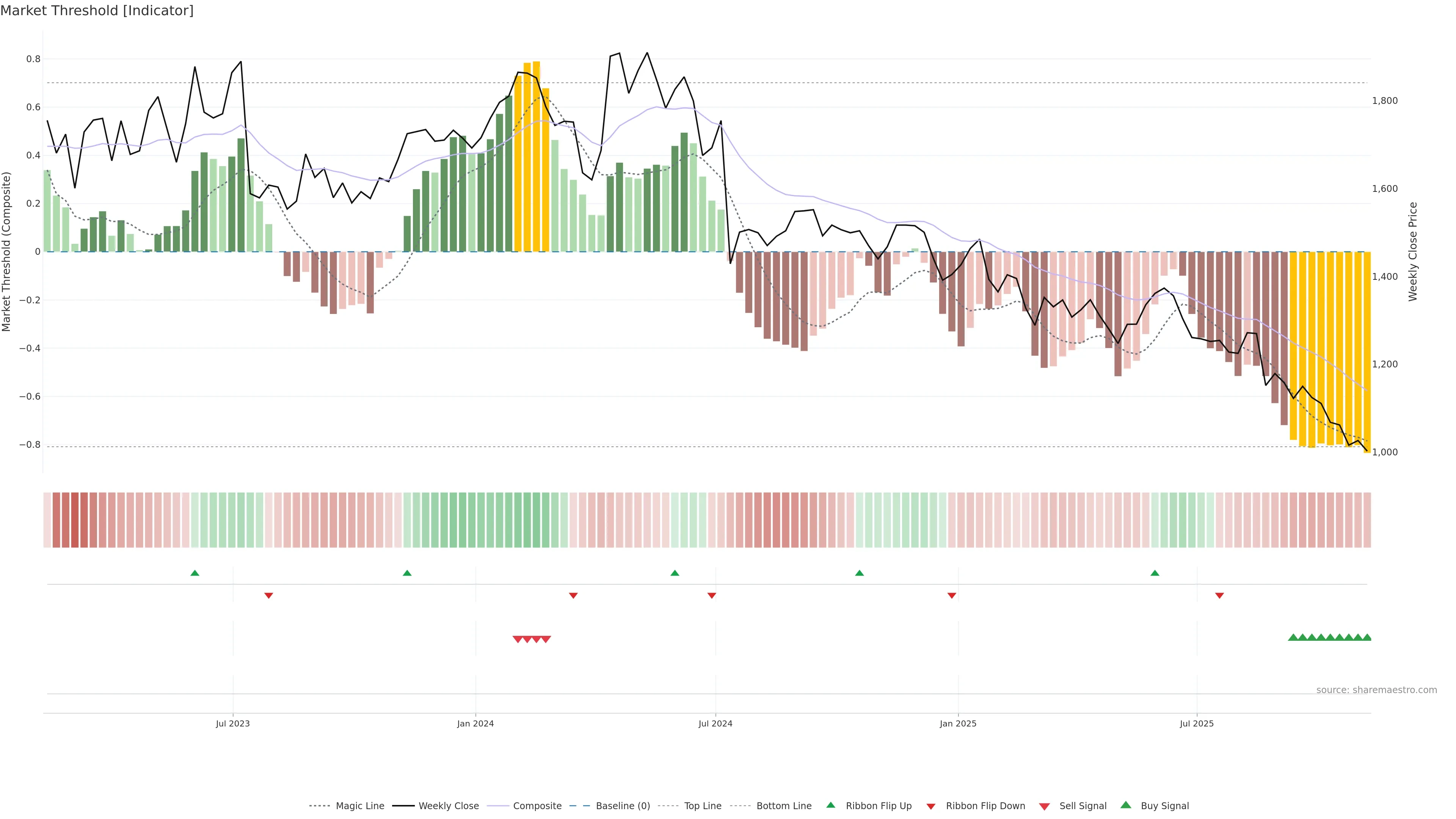
Task: Click the Jan 2024 x-axis label
Action: click(x=475, y=723)
